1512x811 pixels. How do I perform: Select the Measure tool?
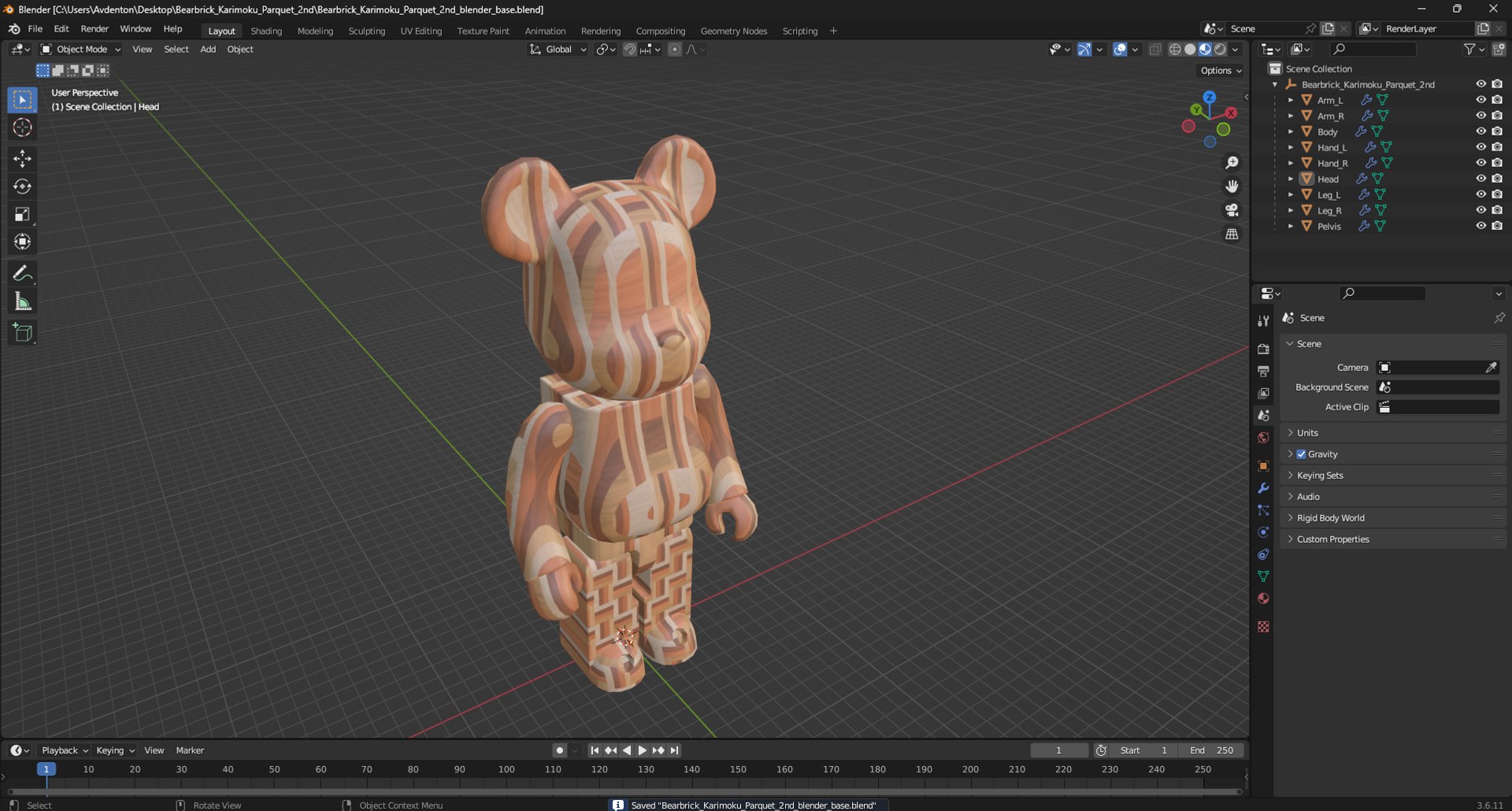[22, 302]
